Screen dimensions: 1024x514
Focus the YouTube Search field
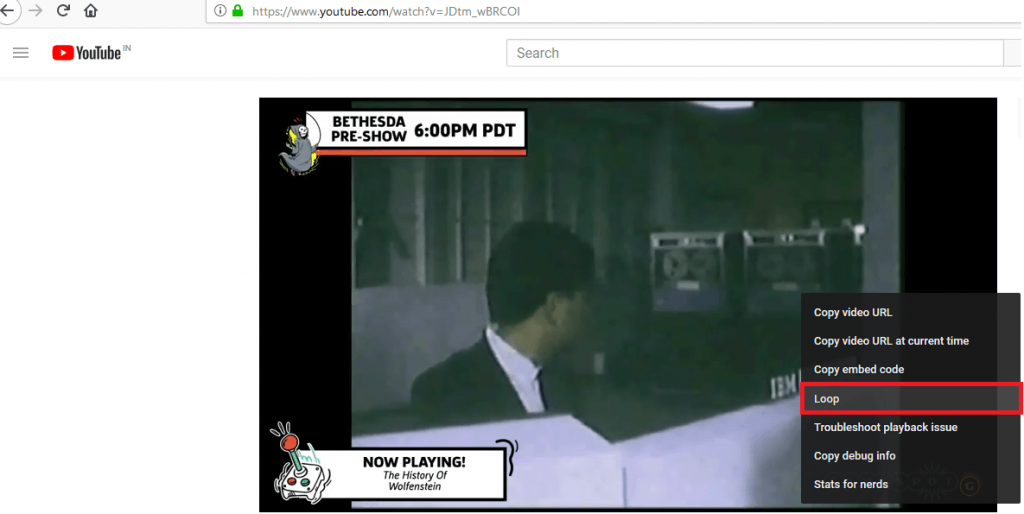(754, 53)
